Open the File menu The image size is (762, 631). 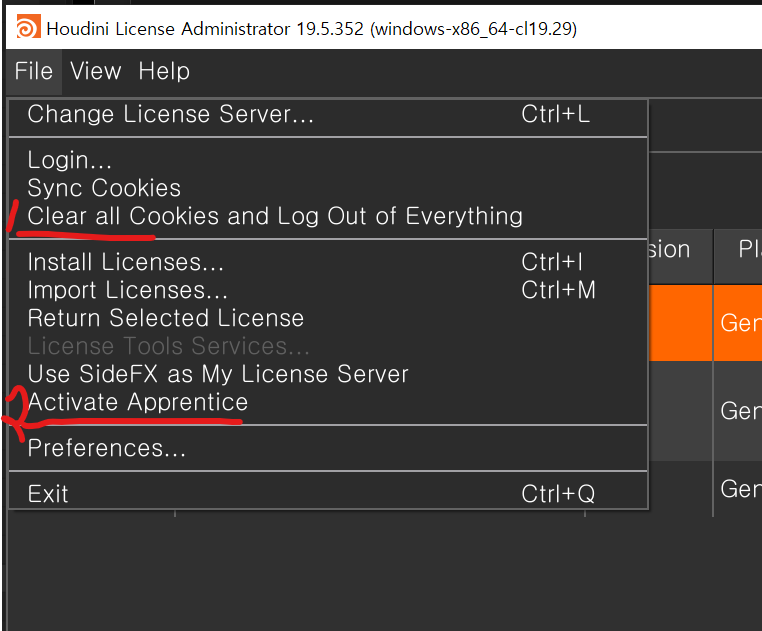pyautogui.click(x=34, y=71)
